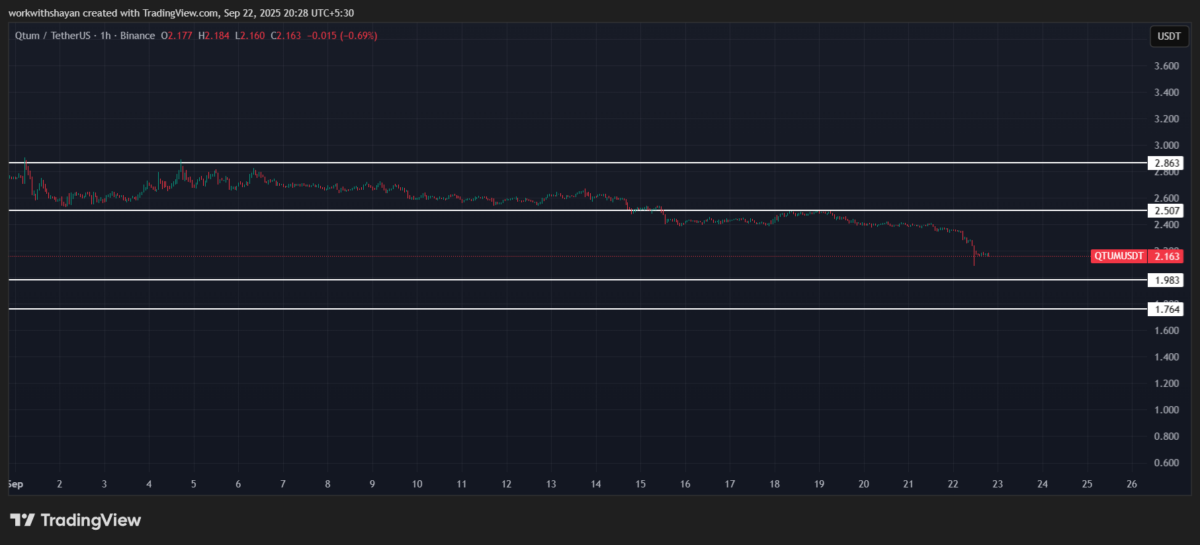
Task: Click the 2.863 resistance level label
Action: coord(1166,162)
